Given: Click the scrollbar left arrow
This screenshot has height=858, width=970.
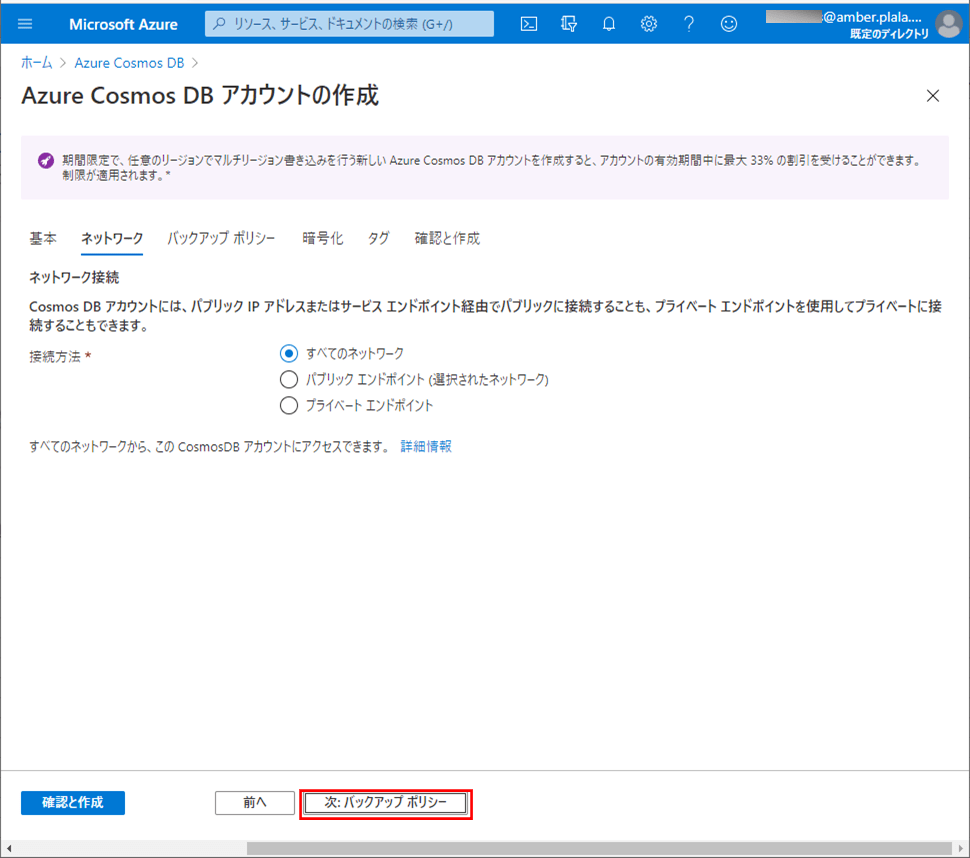Looking at the screenshot, I should tap(9, 848).
